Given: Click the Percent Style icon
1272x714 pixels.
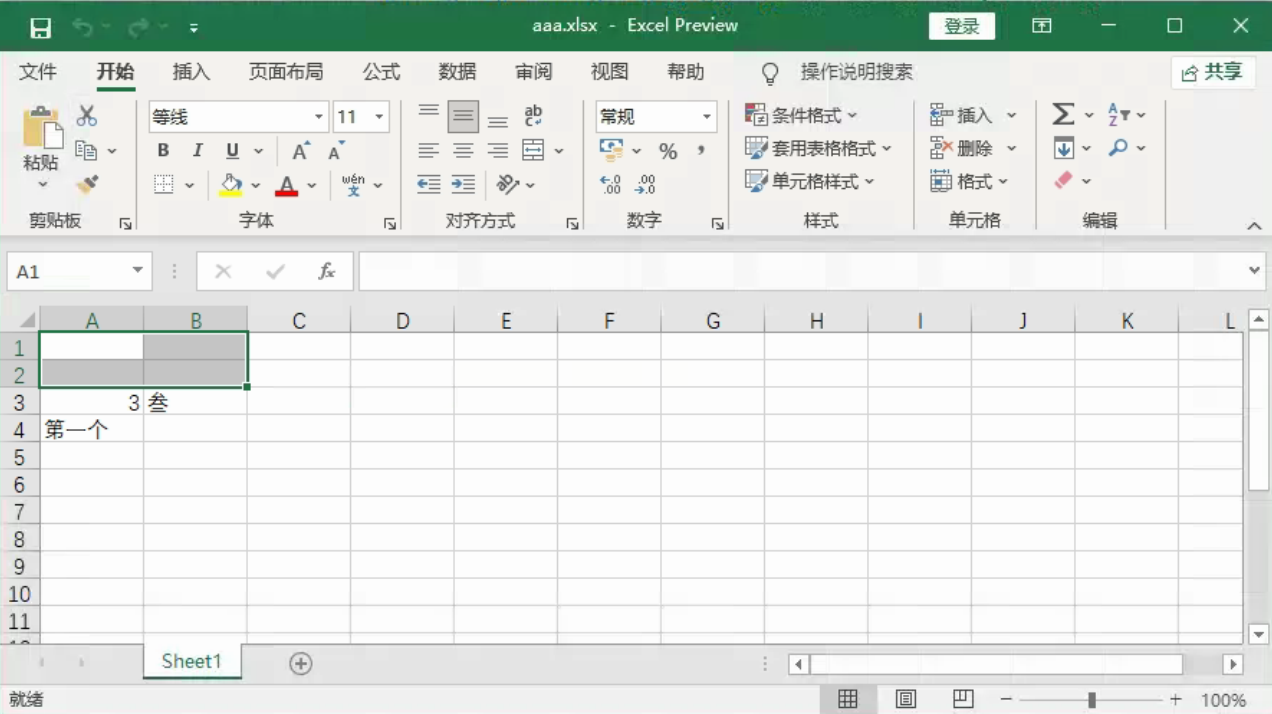Looking at the screenshot, I should 668,151.
